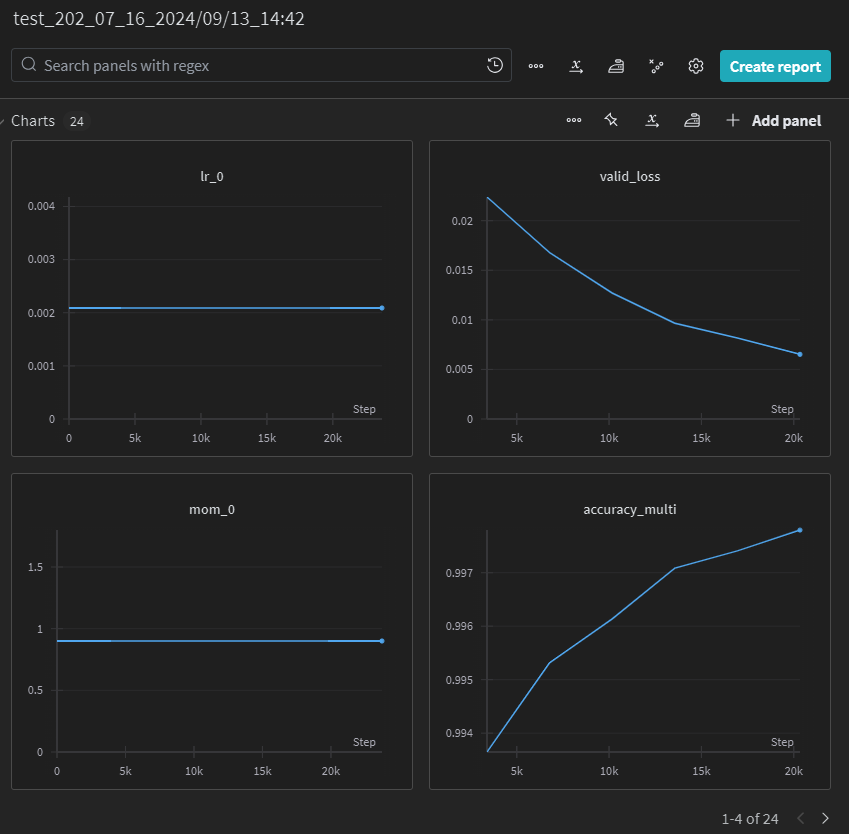Viewport: 849px width, 834px height.
Task: Open workspace smoothing settings icon
Action: click(x=616, y=66)
